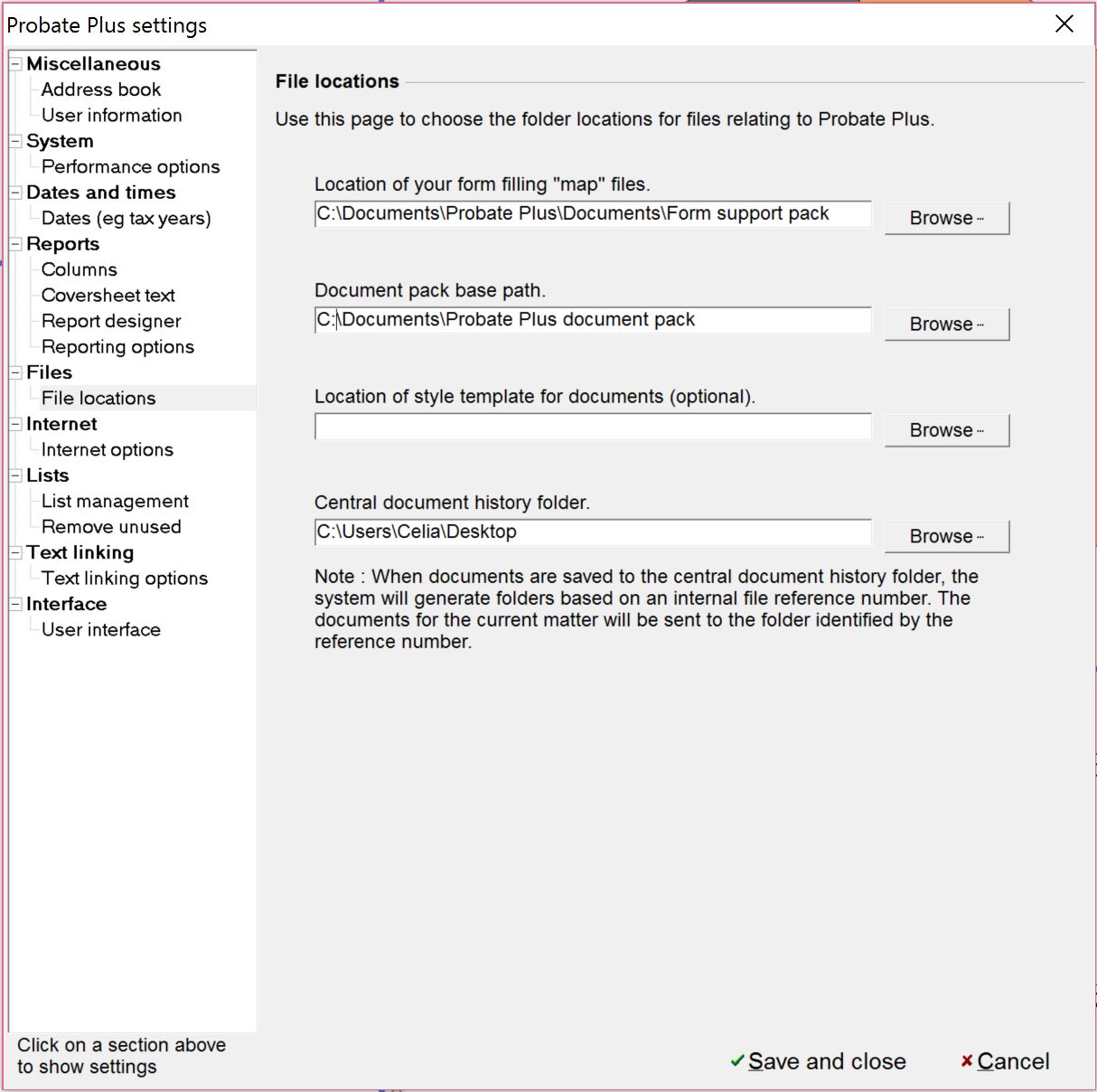Click the style template location field
This screenshot has height=1092, width=1097.
coord(592,427)
